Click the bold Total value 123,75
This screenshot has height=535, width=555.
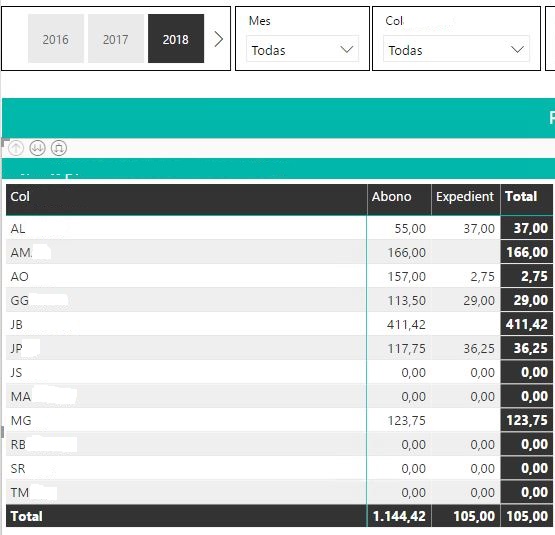(x=527, y=420)
